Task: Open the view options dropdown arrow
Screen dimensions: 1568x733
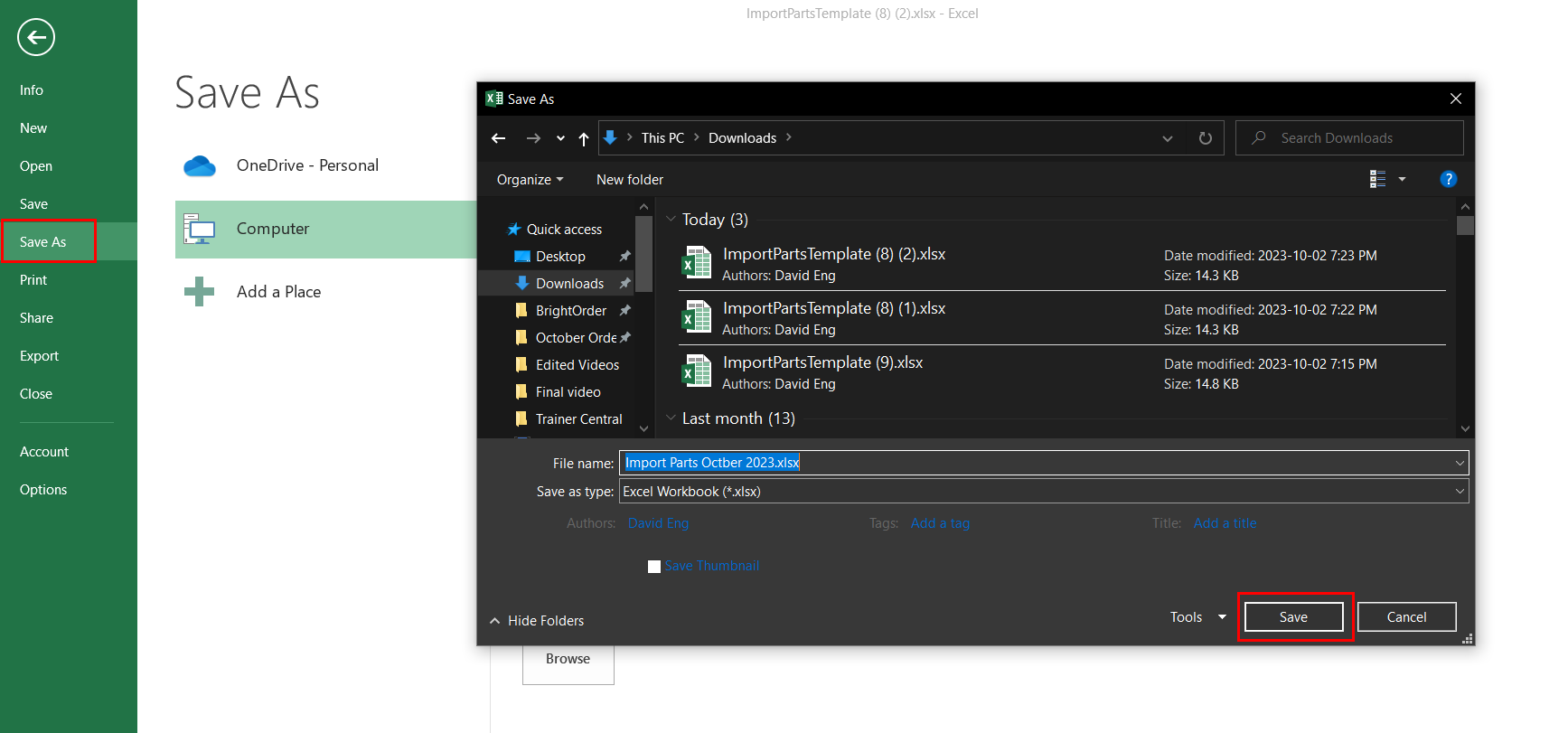Action: click(1402, 179)
